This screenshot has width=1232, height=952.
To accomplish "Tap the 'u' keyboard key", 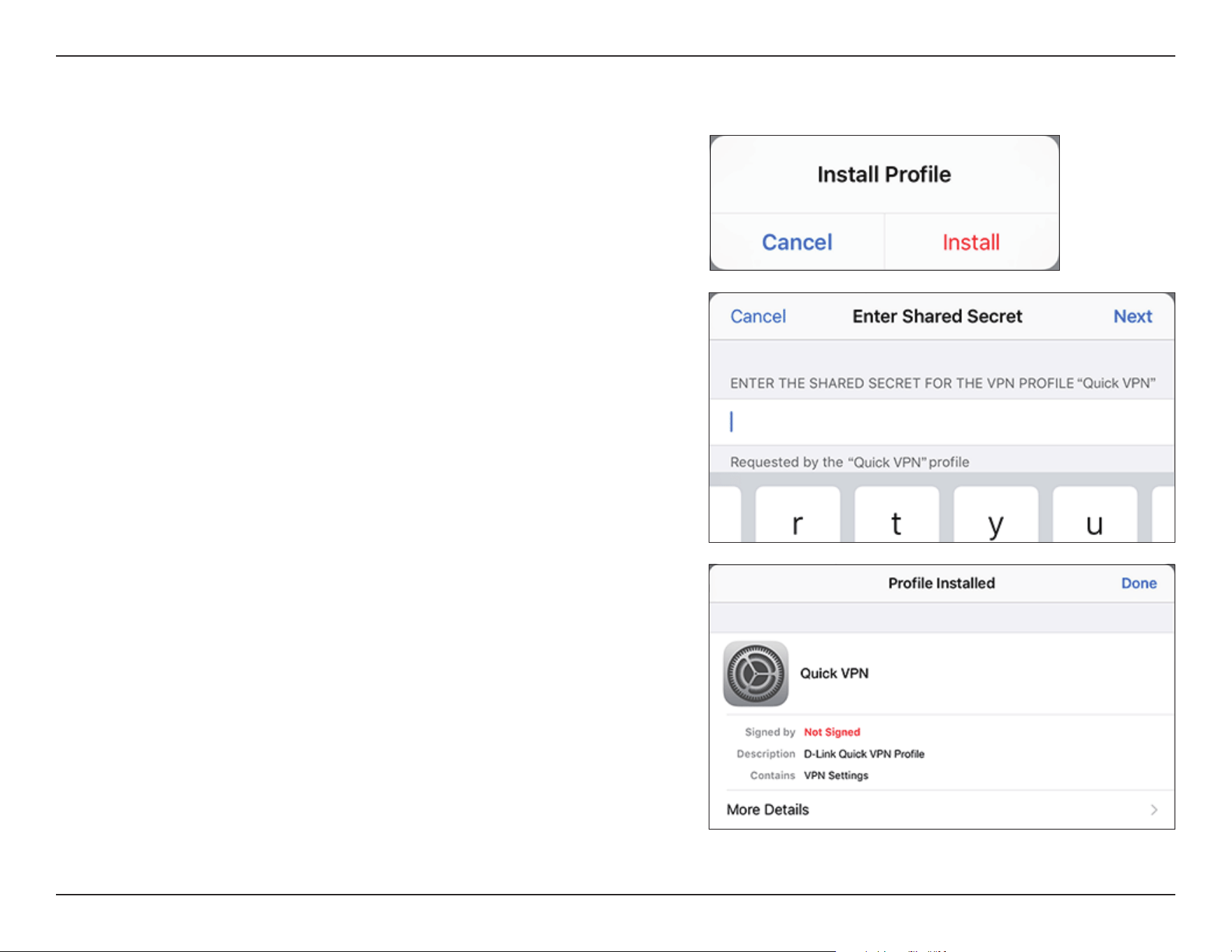I will tap(1095, 515).
